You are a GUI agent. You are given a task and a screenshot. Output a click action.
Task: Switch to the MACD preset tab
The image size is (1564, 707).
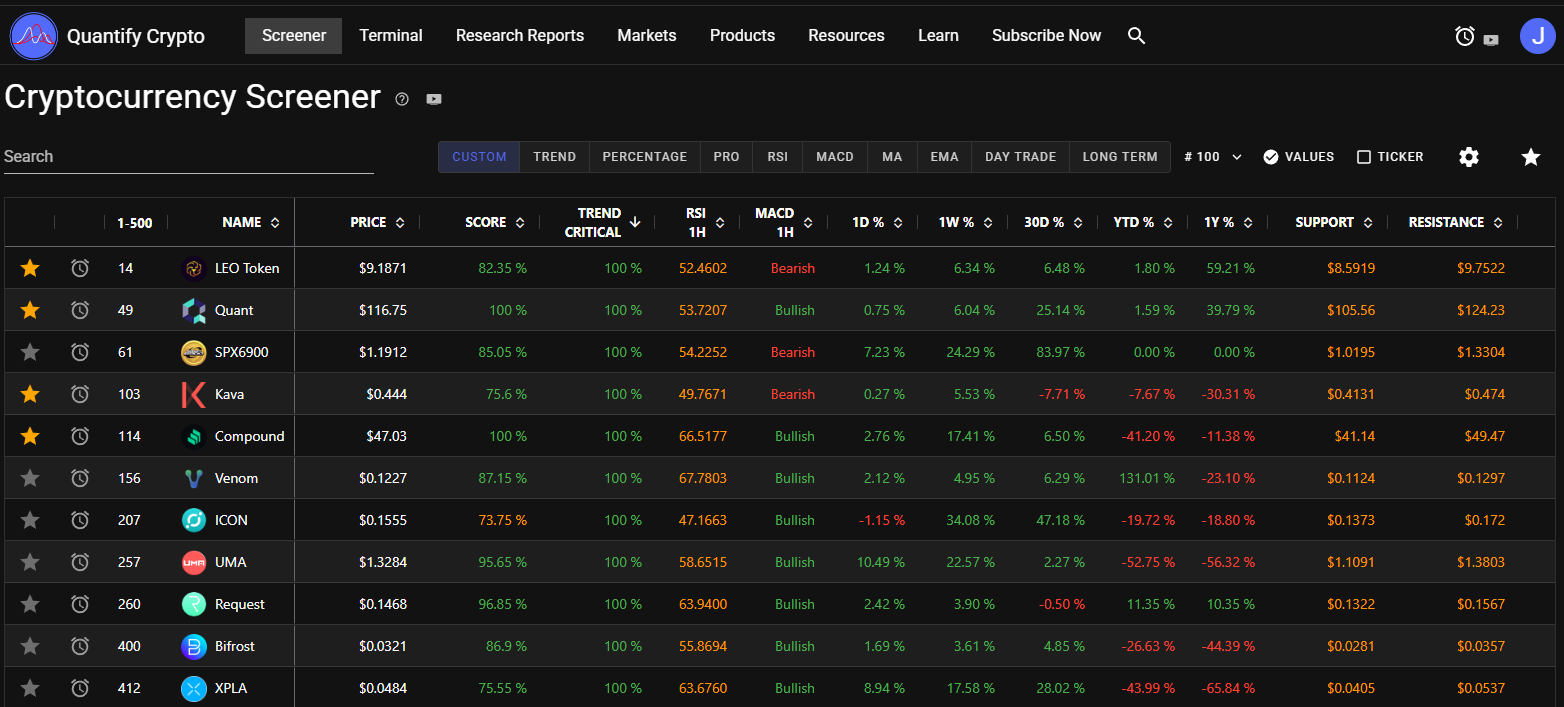click(834, 157)
